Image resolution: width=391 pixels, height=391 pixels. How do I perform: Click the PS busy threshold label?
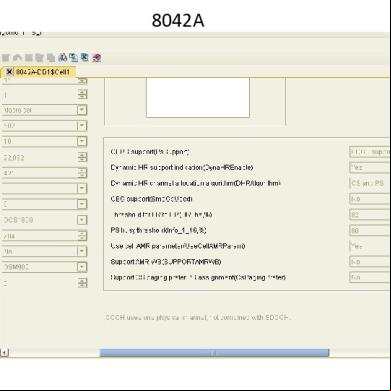tap(158, 230)
